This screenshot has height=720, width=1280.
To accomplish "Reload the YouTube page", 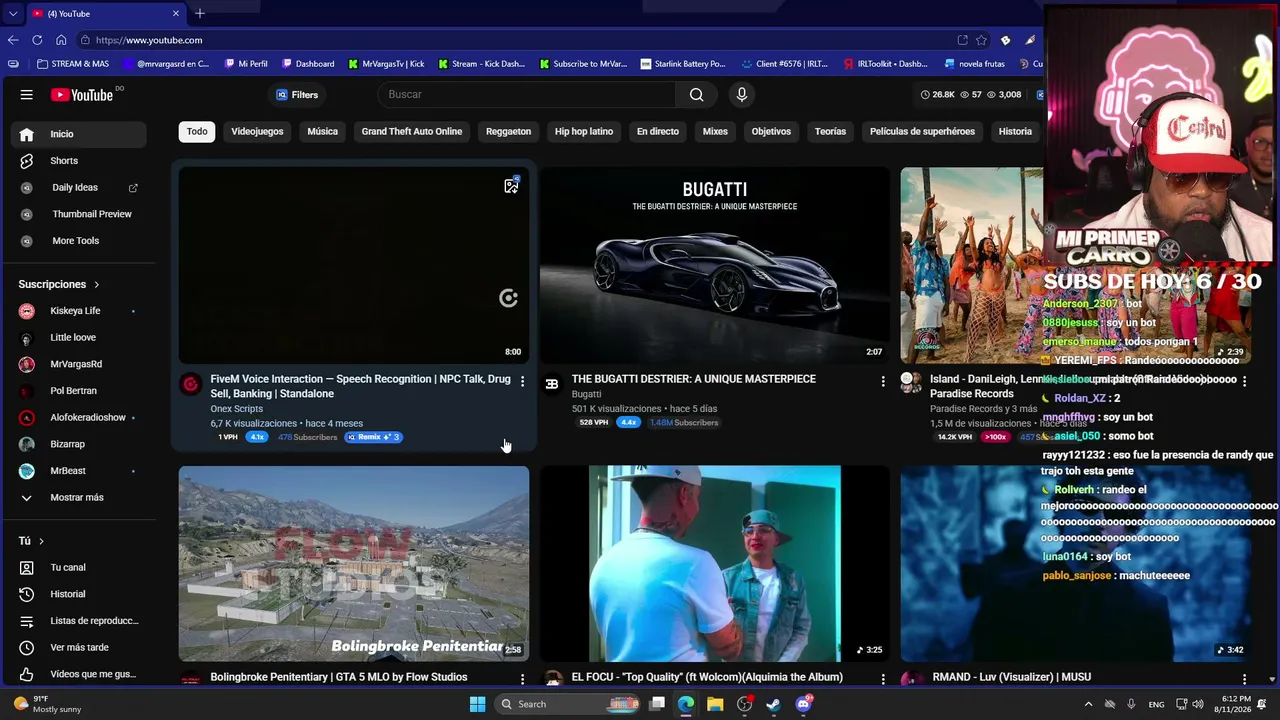I will (x=37, y=40).
